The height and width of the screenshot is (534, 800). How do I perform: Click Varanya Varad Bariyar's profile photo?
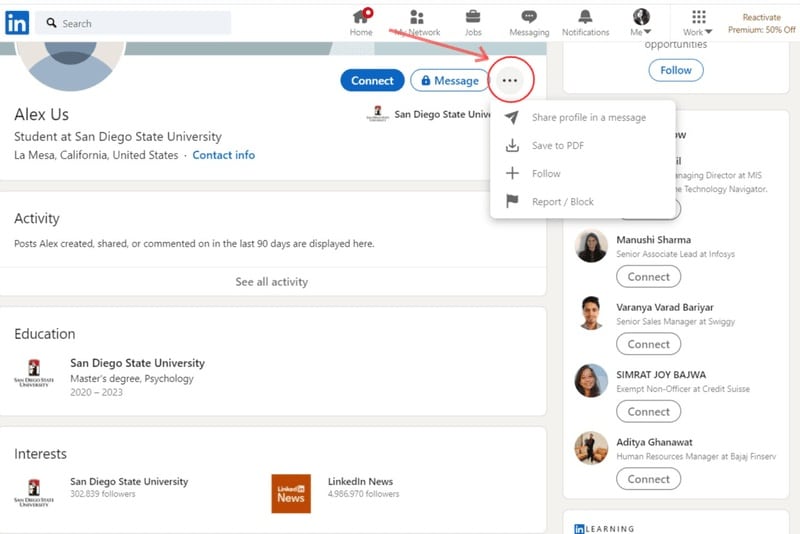click(591, 313)
